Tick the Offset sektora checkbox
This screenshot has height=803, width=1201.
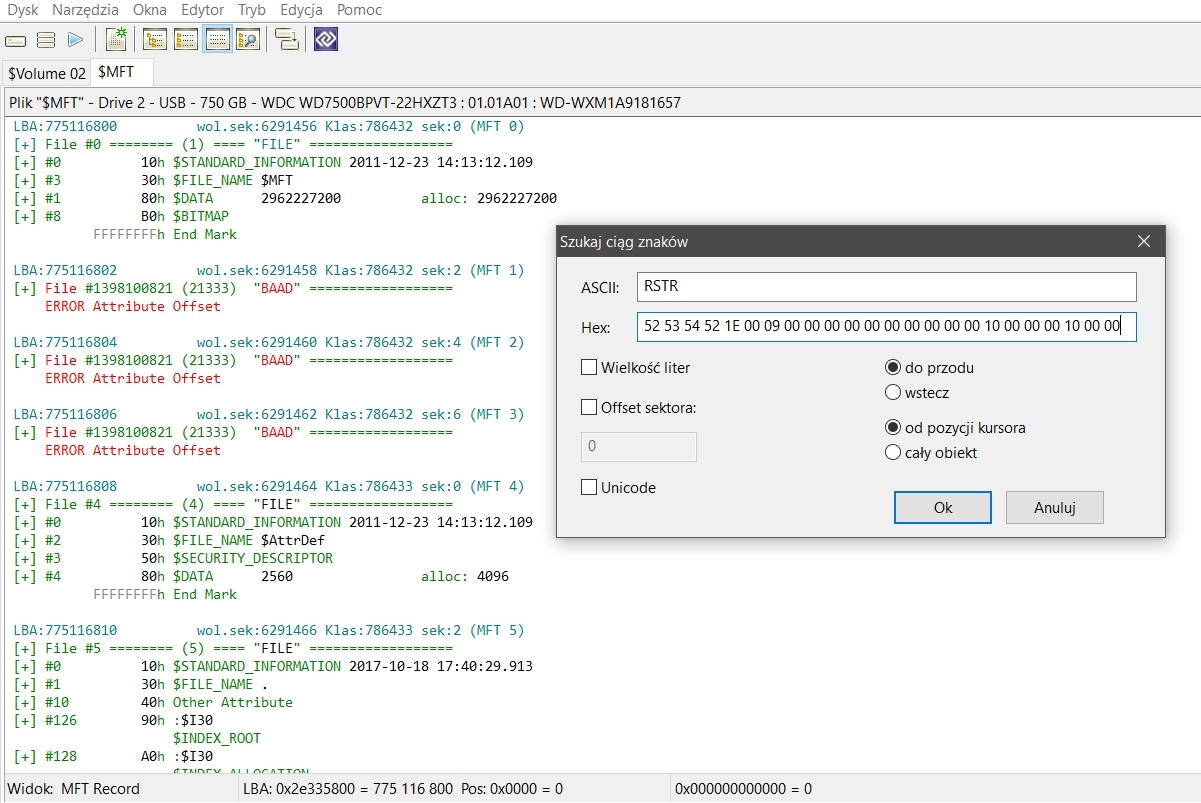coord(589,407)
